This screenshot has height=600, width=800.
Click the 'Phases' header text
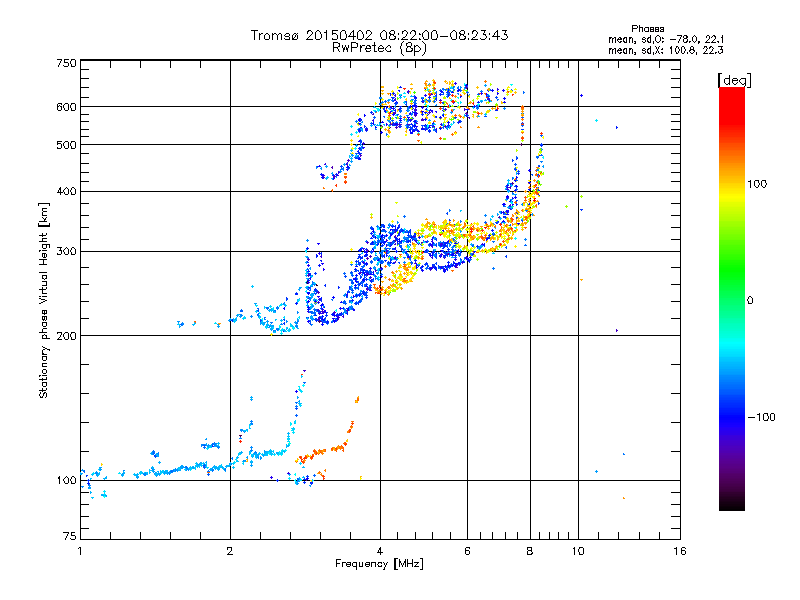(x=647, y=29)
